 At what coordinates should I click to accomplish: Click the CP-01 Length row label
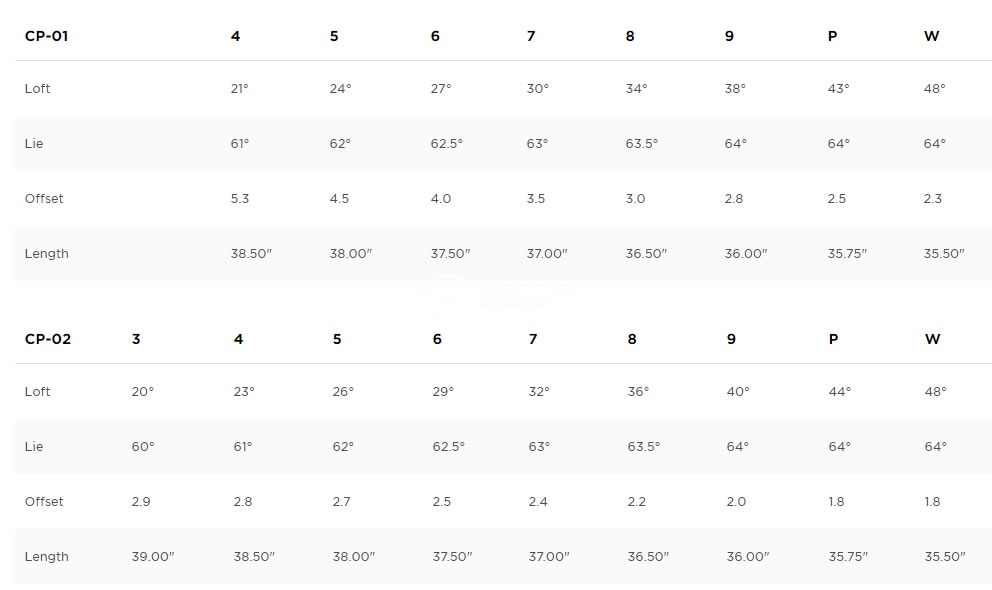pyautogui.click(x=46, y=254)
